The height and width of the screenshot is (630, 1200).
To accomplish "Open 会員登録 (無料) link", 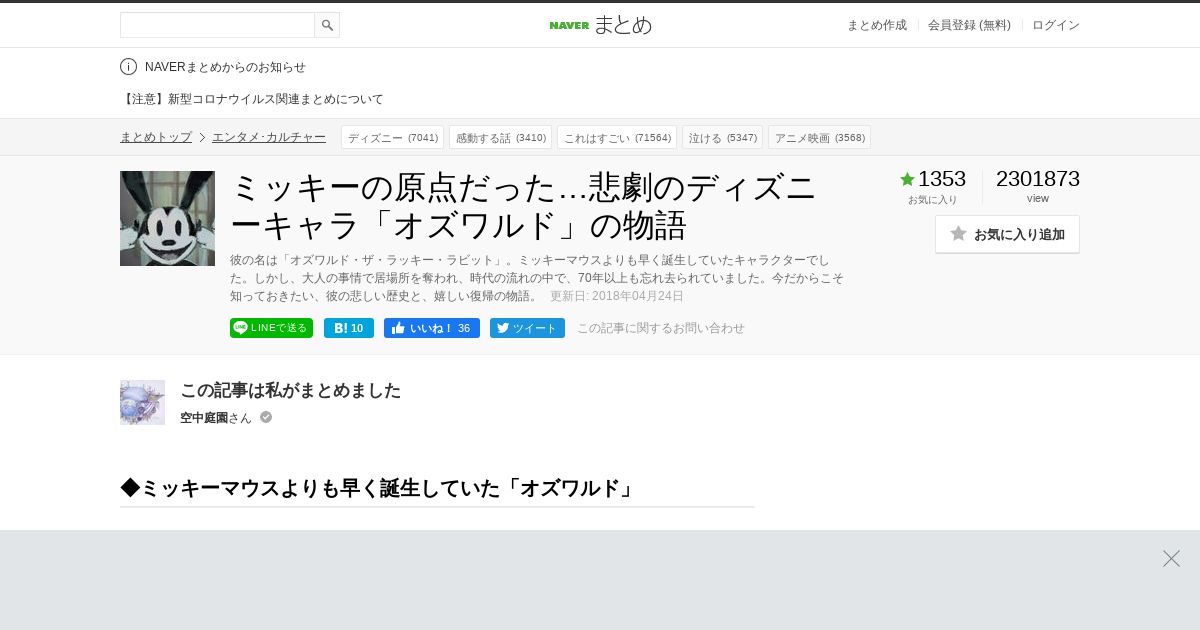I will pos(969,25).
